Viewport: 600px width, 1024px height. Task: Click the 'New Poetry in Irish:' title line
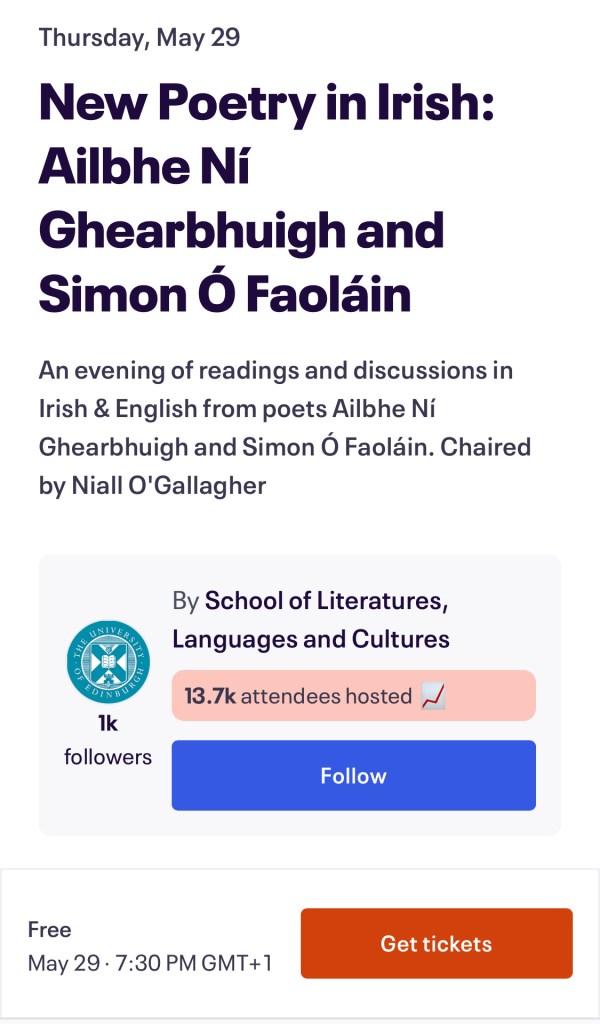coord(266,104)
